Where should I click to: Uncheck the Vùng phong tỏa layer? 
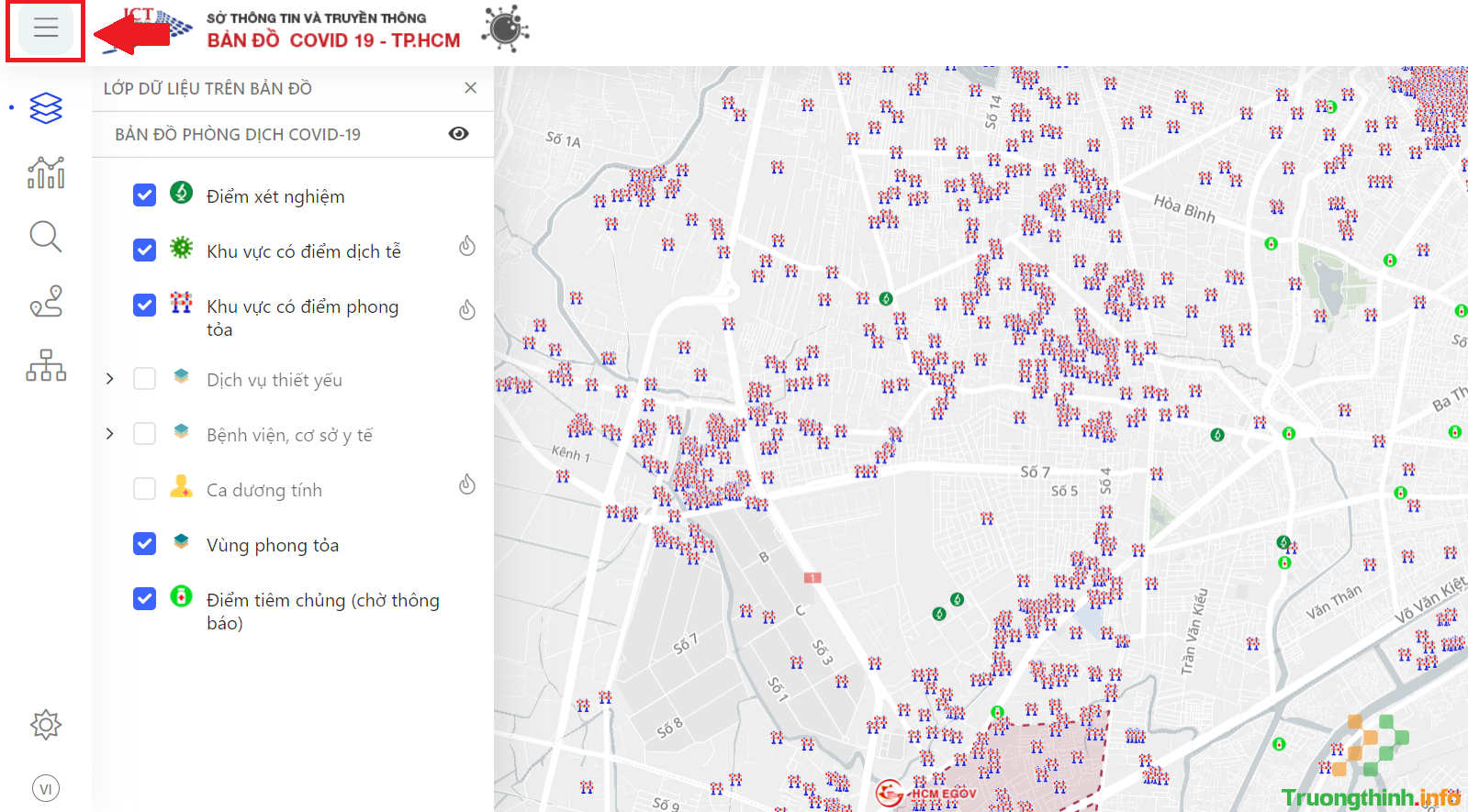[144, 543]
